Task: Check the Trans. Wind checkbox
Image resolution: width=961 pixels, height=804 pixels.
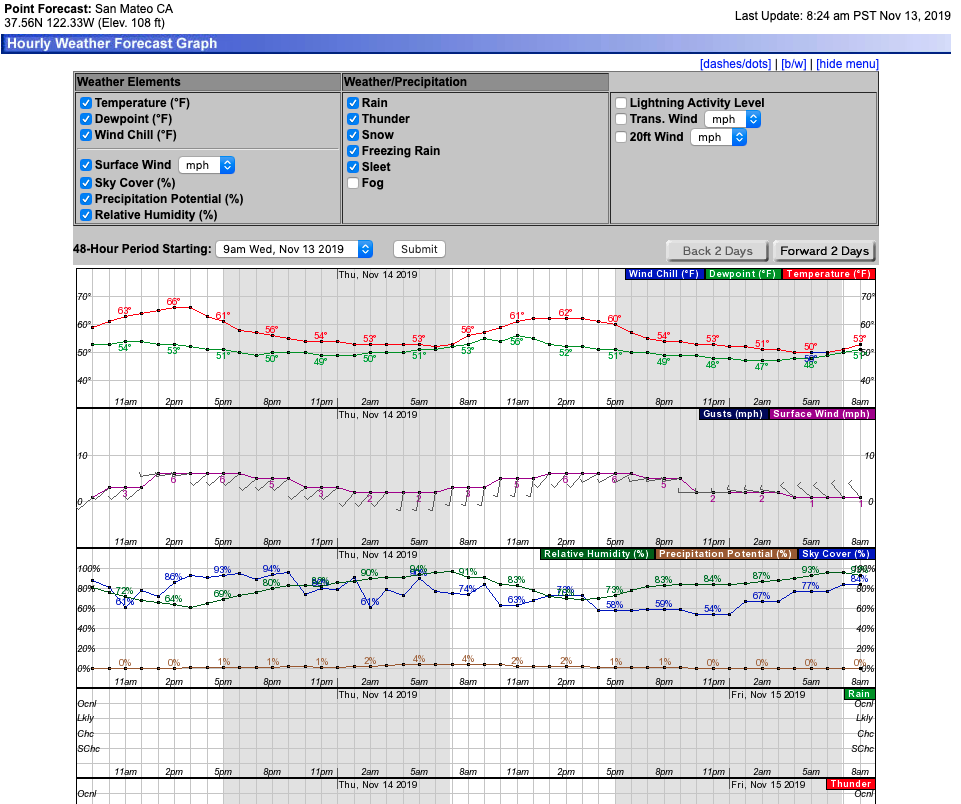Action: [x=621, y=119]
